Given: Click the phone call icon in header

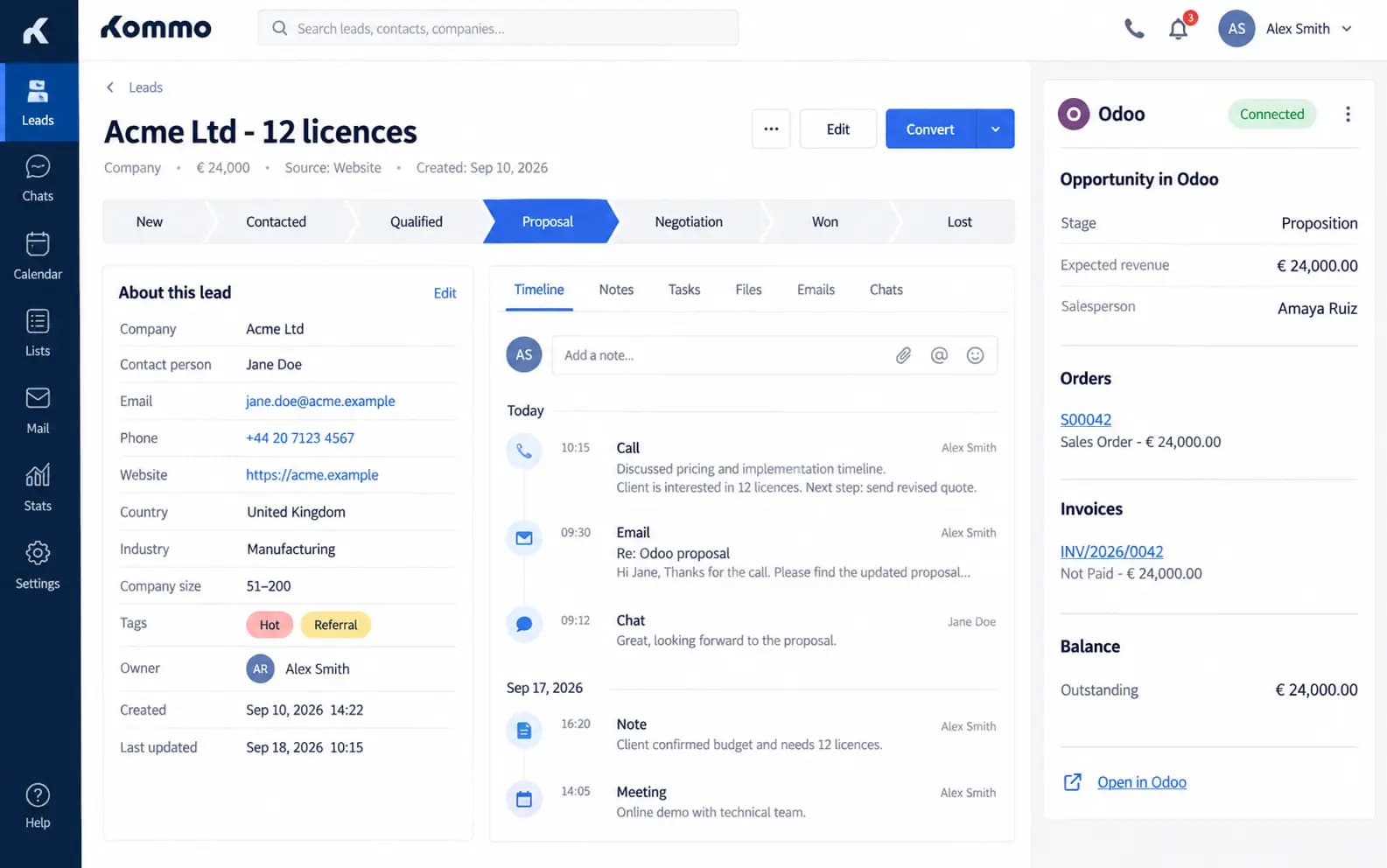Looking at the screenshot, I should tap(1134, 29).
